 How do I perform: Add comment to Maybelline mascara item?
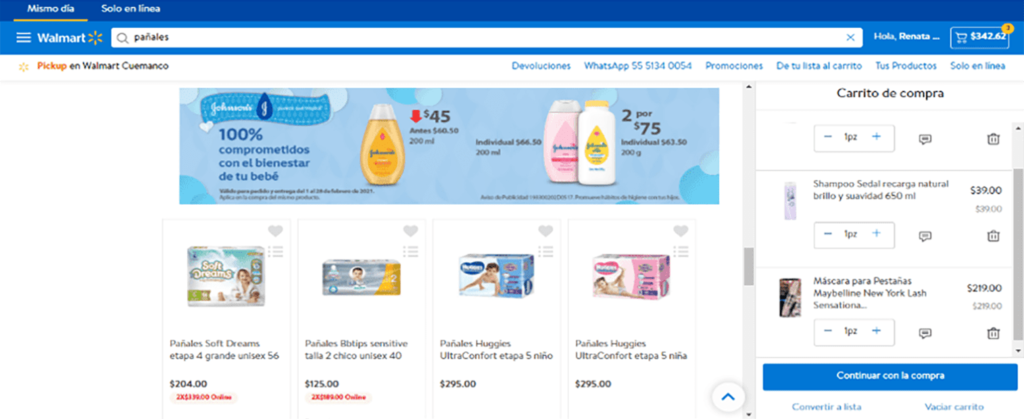click(925, 334)
